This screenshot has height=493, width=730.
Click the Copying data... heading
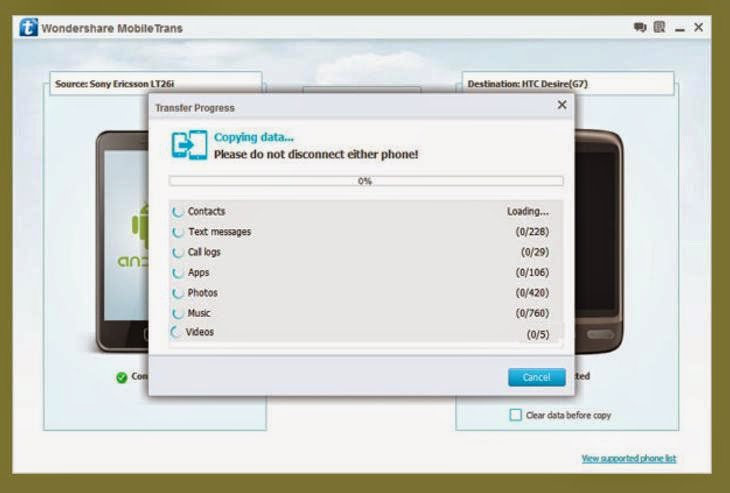point(254,137)
